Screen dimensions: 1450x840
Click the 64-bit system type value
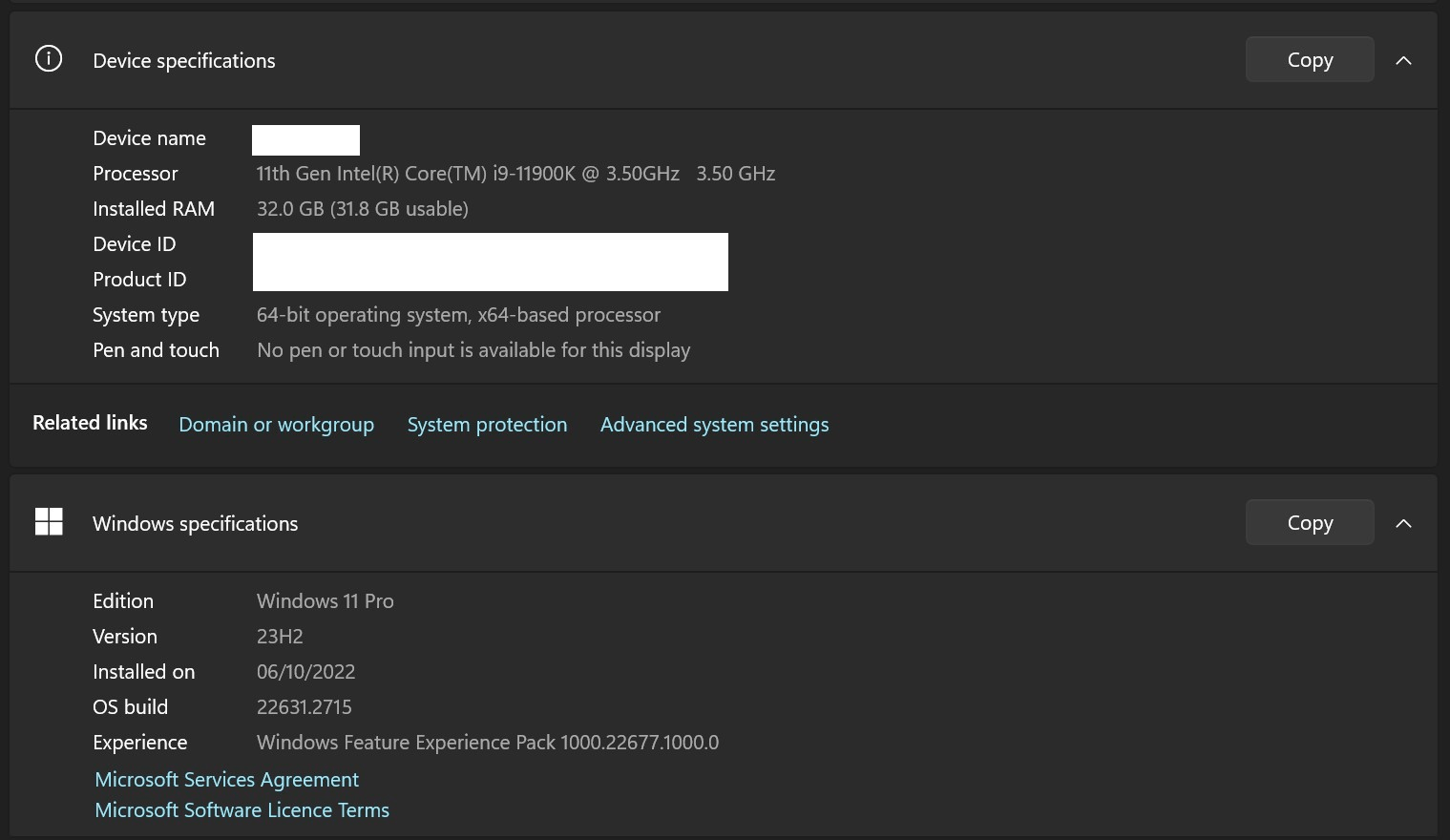point(458,315)
